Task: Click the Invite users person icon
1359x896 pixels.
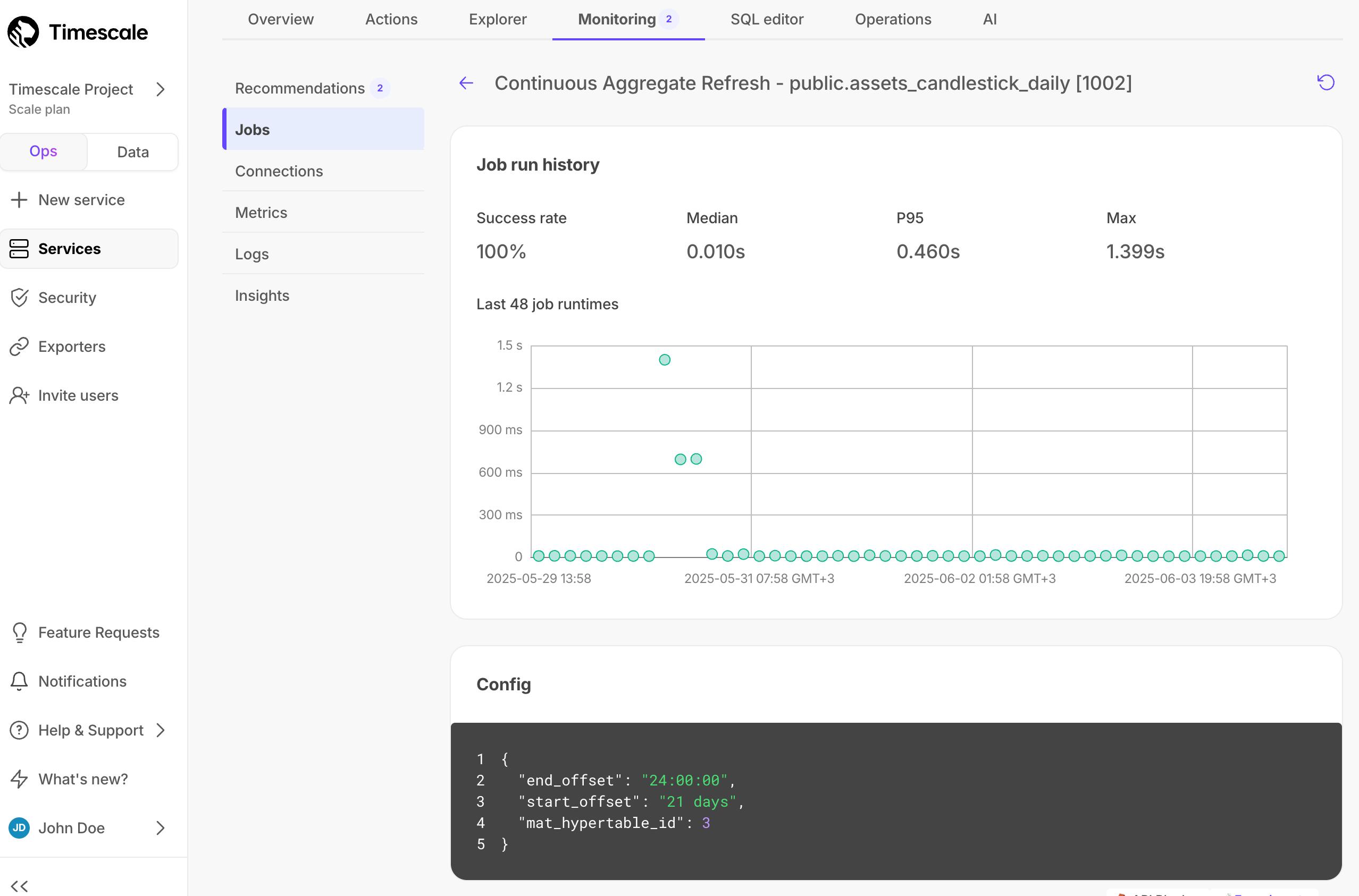Action: pyautogui.click(x=19, y=395)
